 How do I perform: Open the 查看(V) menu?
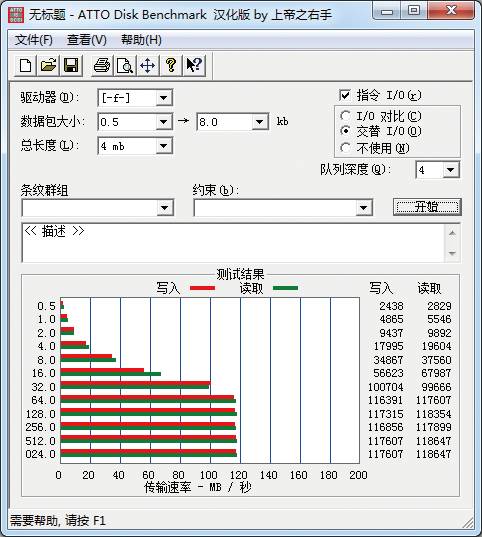pos(87,40)
